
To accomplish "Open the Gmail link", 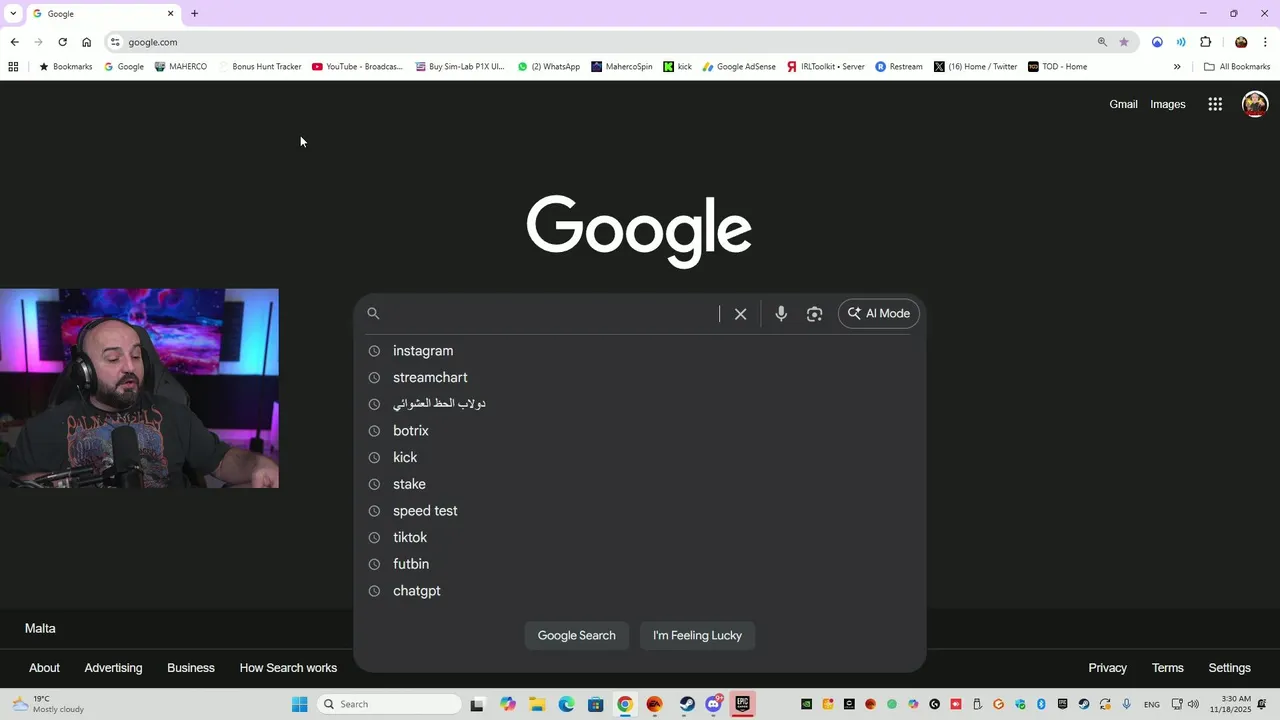I will tap(1123, 104).
